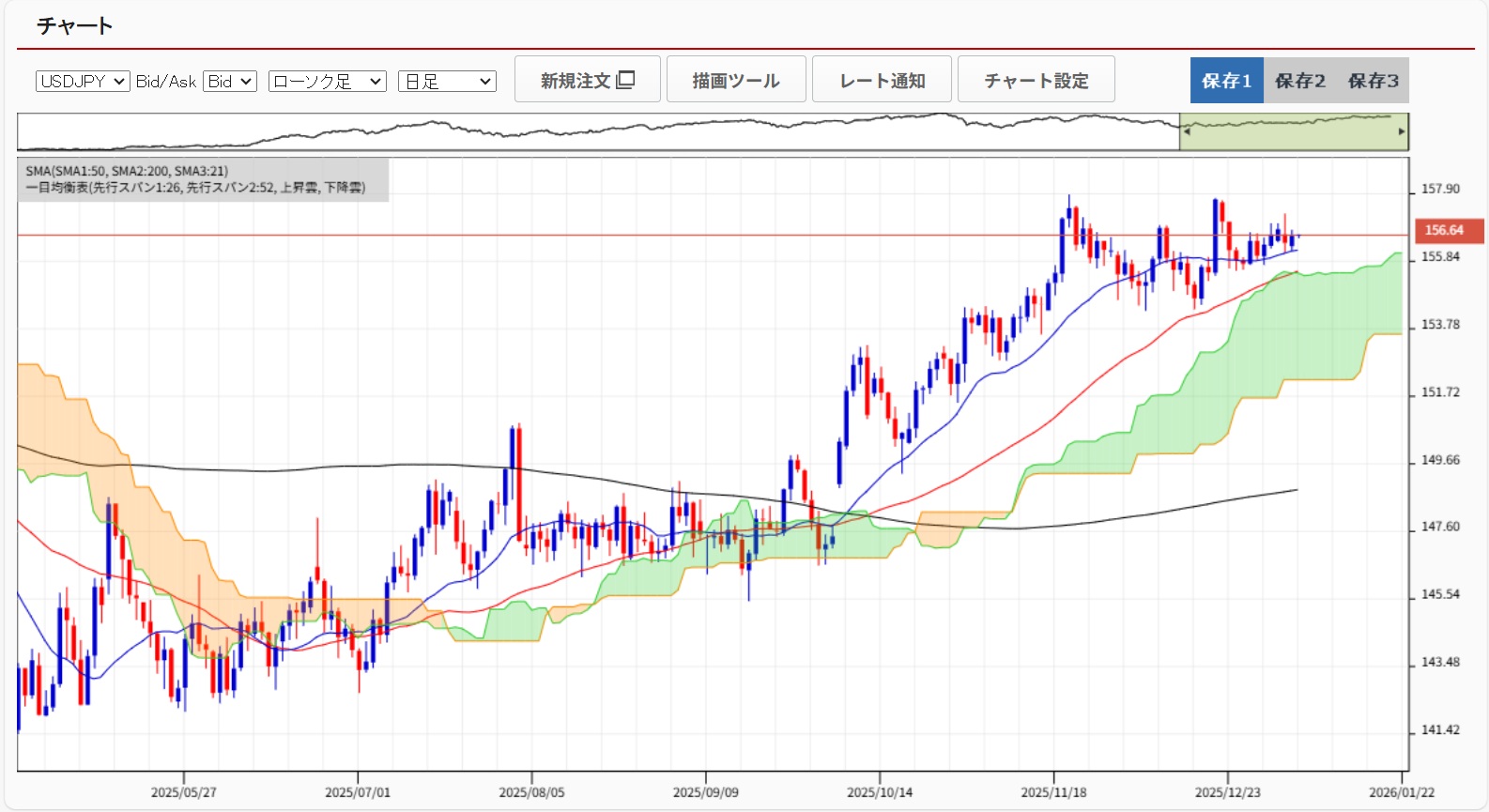The height and width of the screenshot is (812, 1489).
Task: Click the 2025/10/14 date on the time axis
Action: pyautogui.click(x=880, y=792)
